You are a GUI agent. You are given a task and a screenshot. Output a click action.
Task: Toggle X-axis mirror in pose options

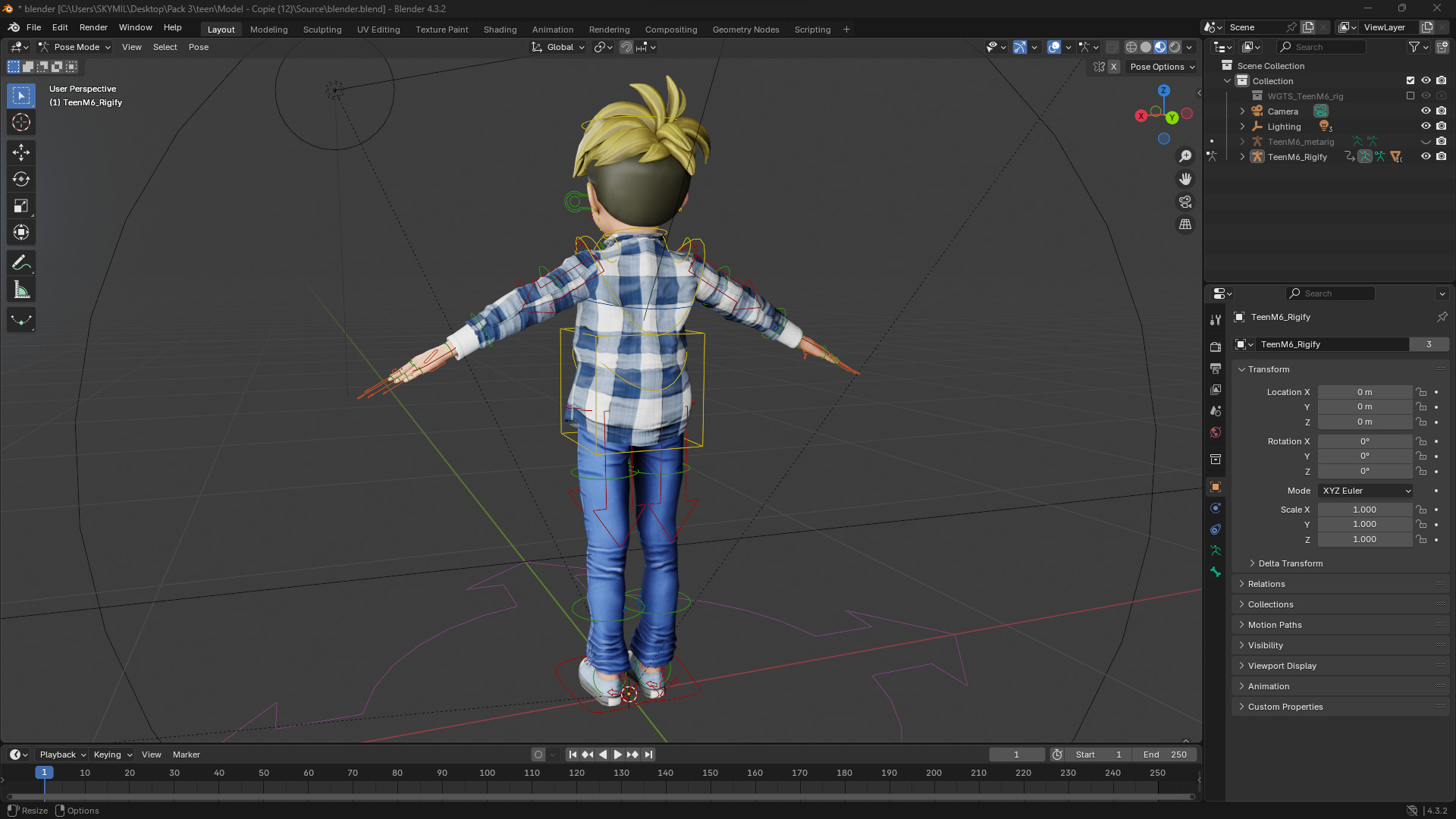[x=1113, y=67]
